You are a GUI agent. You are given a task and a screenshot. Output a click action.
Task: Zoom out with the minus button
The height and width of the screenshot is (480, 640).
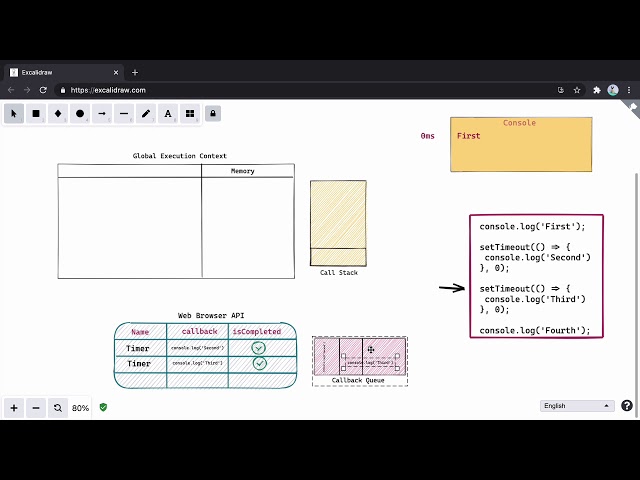[x=36, y=408]
